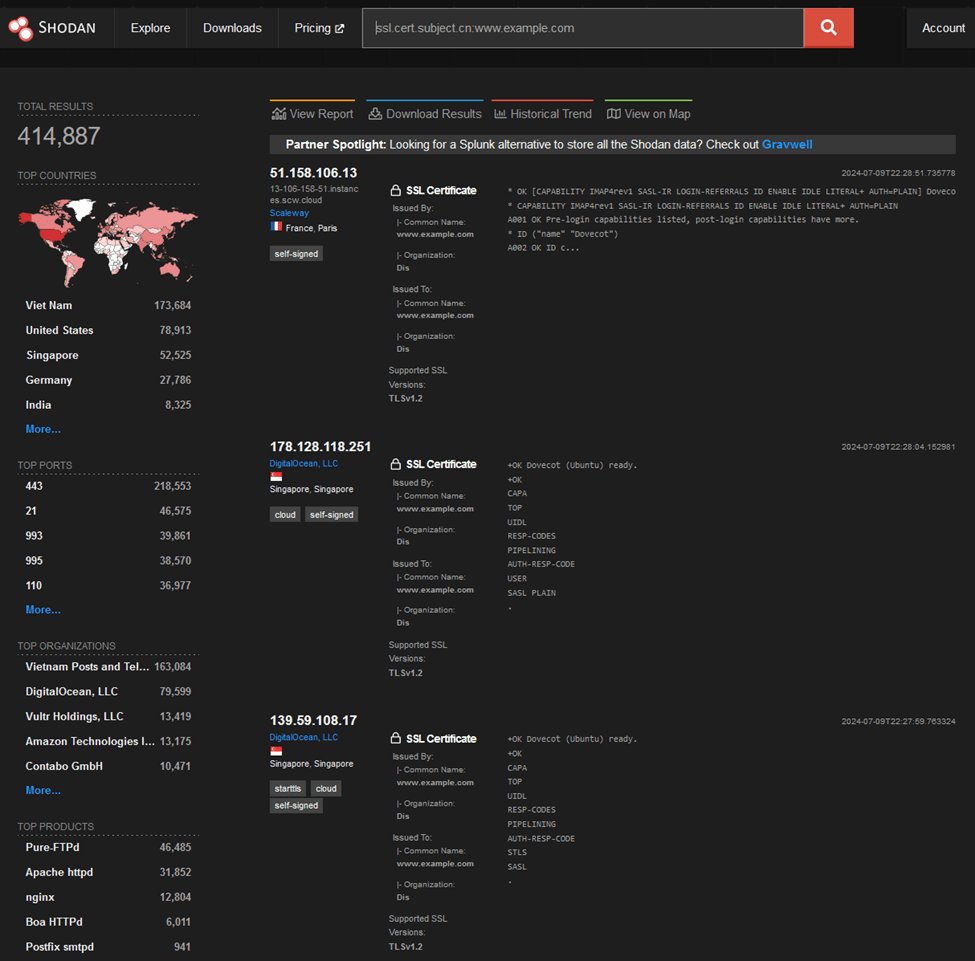The width and height of the screenshot is (975, 961).
Task: Open the Downloads page
Action: click(233, 28)
